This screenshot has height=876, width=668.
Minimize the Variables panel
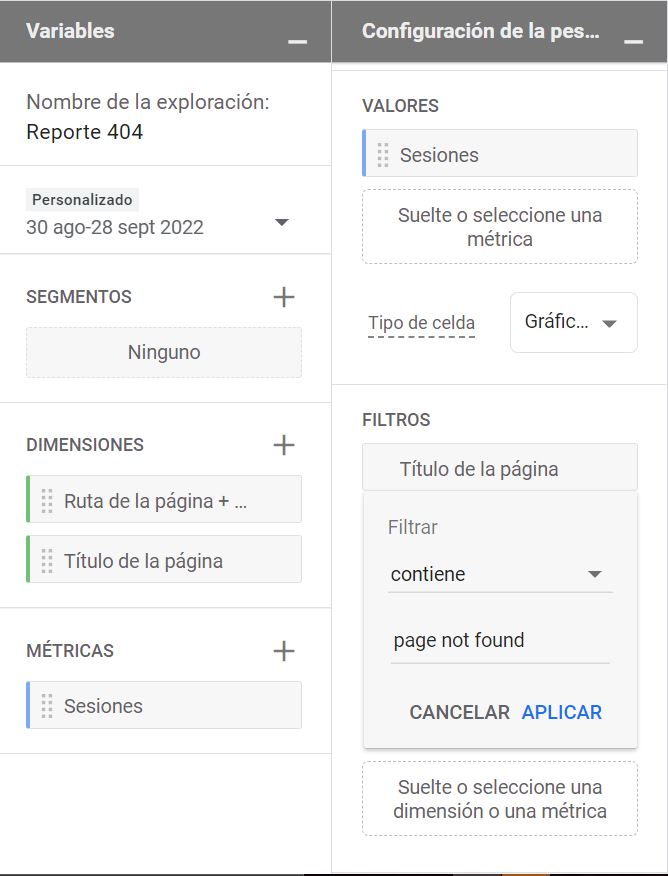[x=297, y=40]
